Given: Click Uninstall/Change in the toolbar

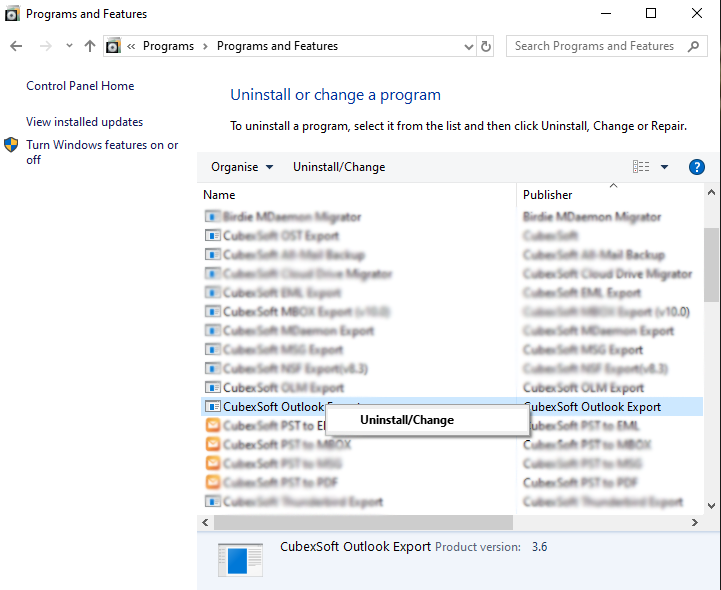Looking at the screenshot, I should coord(339,167).
